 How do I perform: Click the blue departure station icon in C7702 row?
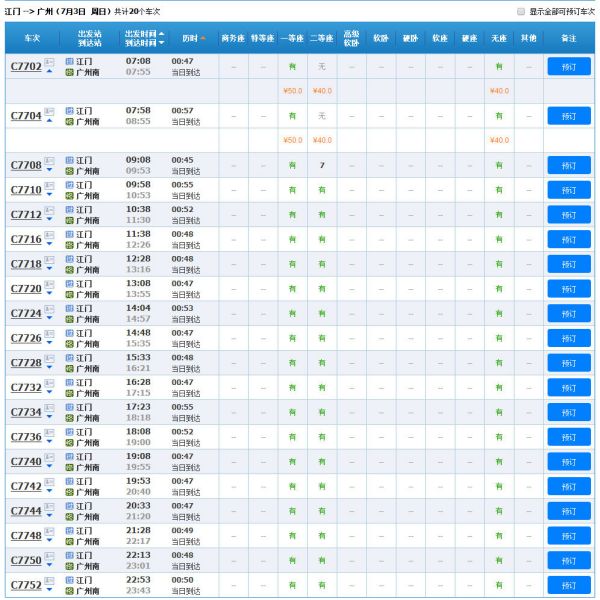69,61
